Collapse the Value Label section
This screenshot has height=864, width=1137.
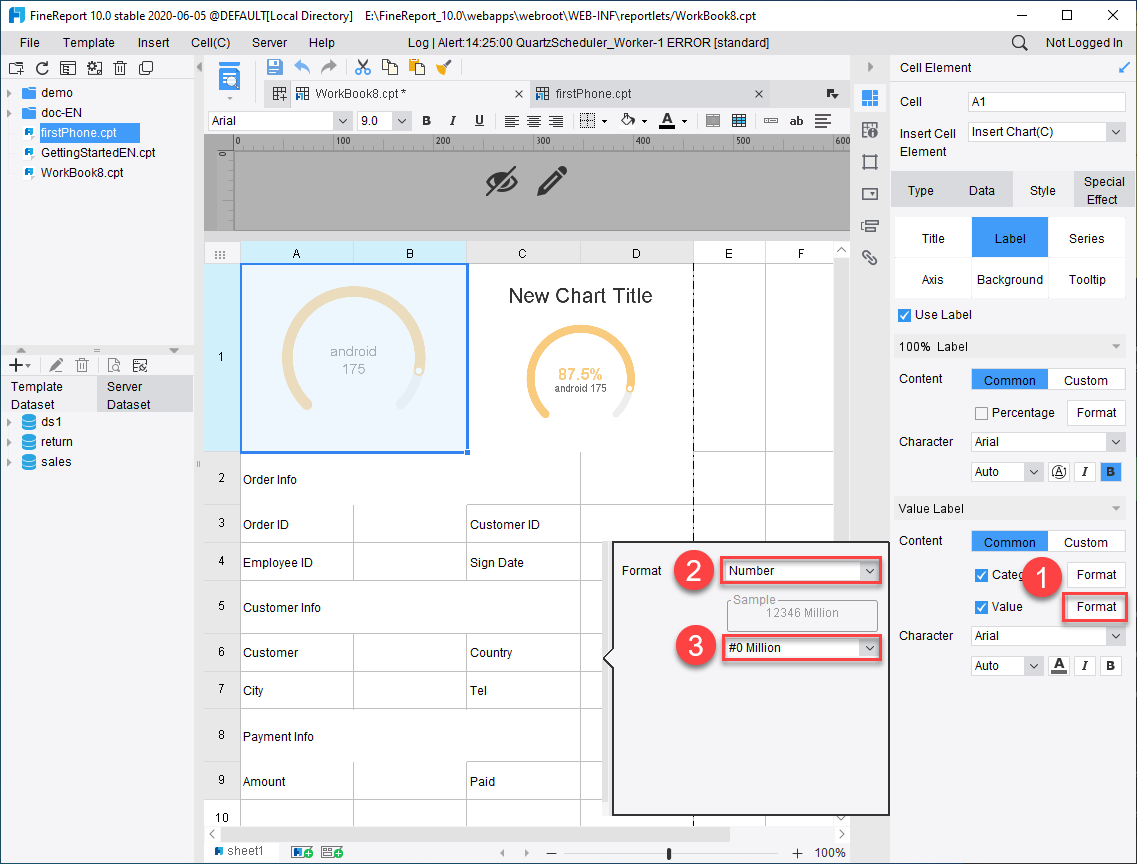(1115, 509)
